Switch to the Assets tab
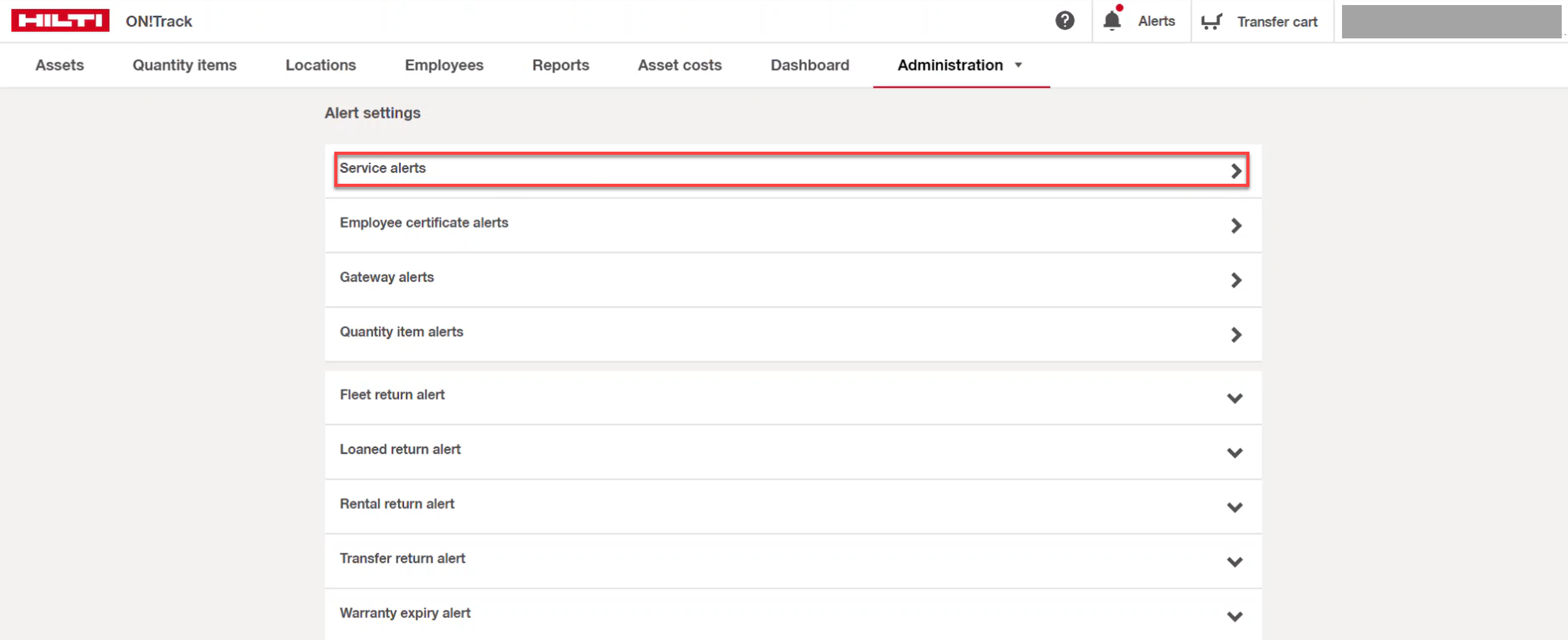 tap(59, 65)
